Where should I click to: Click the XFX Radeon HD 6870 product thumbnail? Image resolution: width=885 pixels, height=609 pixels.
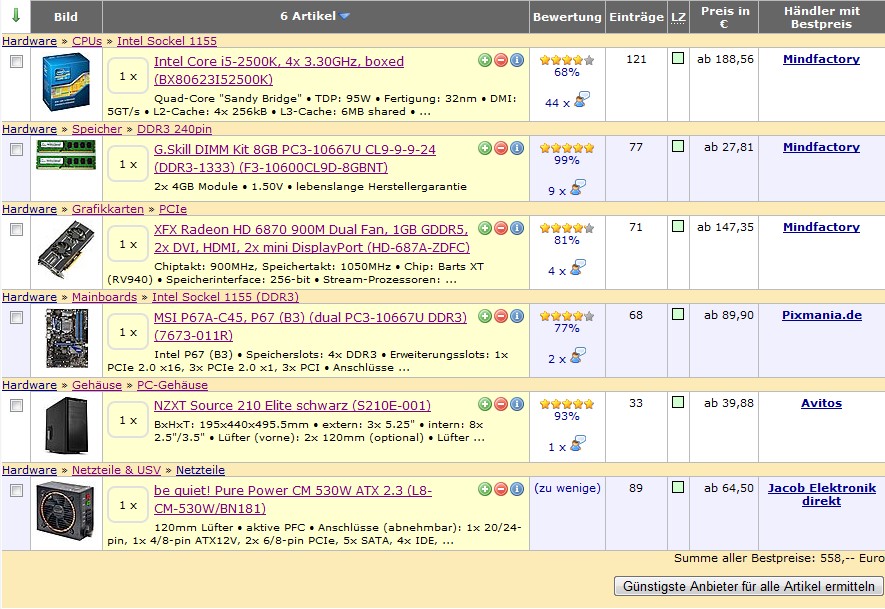click(x=66, y=249)
